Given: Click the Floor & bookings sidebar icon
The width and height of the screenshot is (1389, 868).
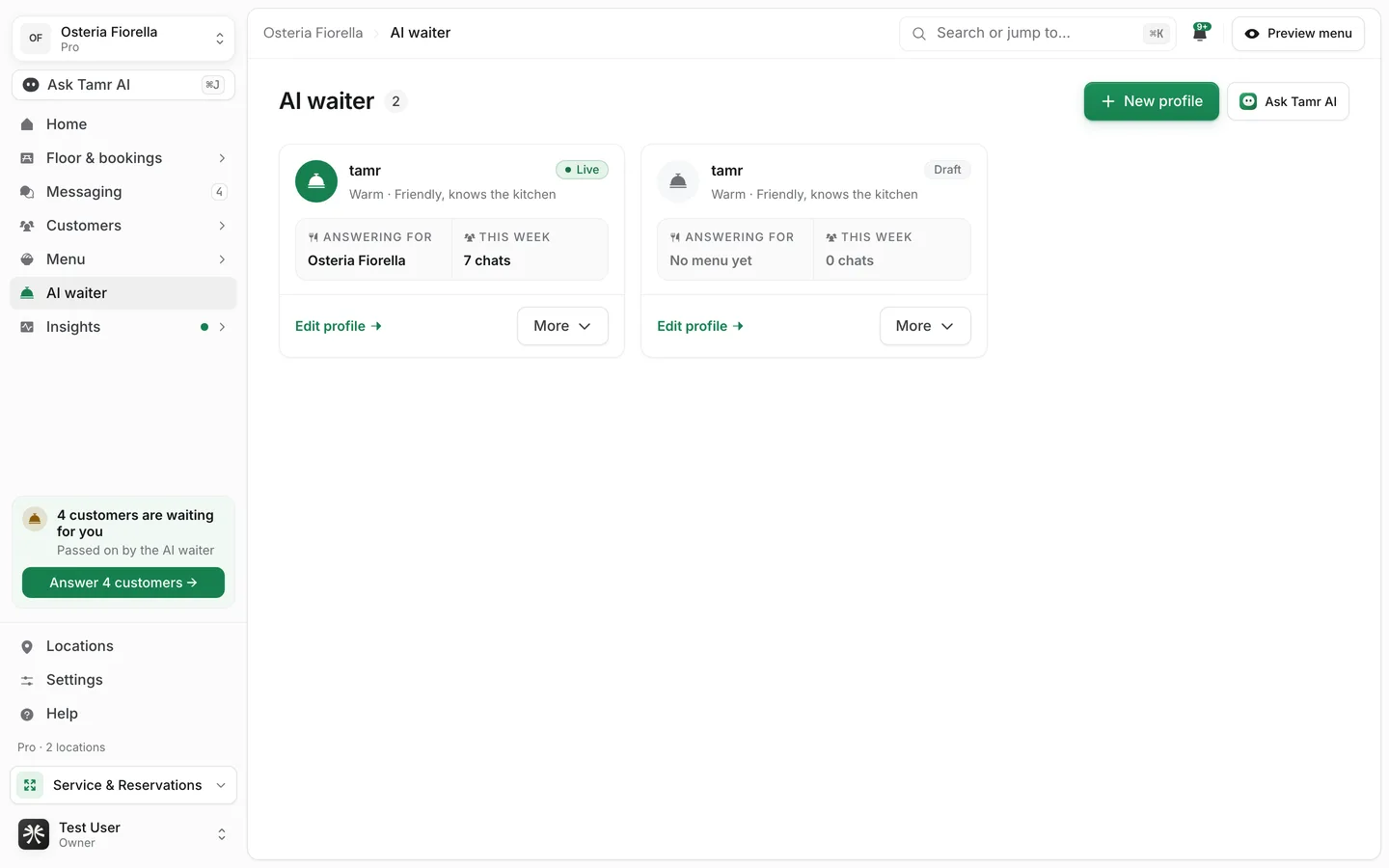Looking at the screenshot, I should click(x=27, y=158).
